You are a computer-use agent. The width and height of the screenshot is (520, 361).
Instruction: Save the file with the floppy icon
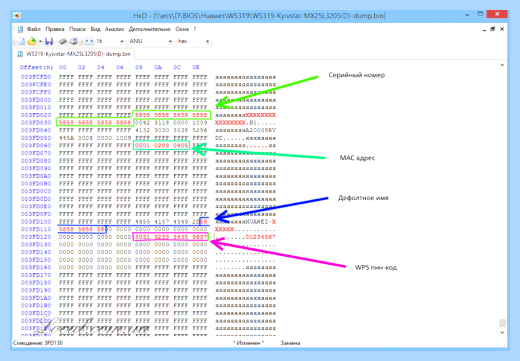click(49, 41)
